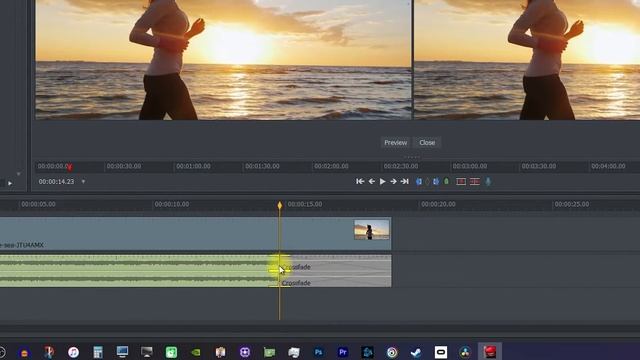Click the red marker at the overview ruler start
This screenshot has height=360, width=640.
[x=70, y=167]
